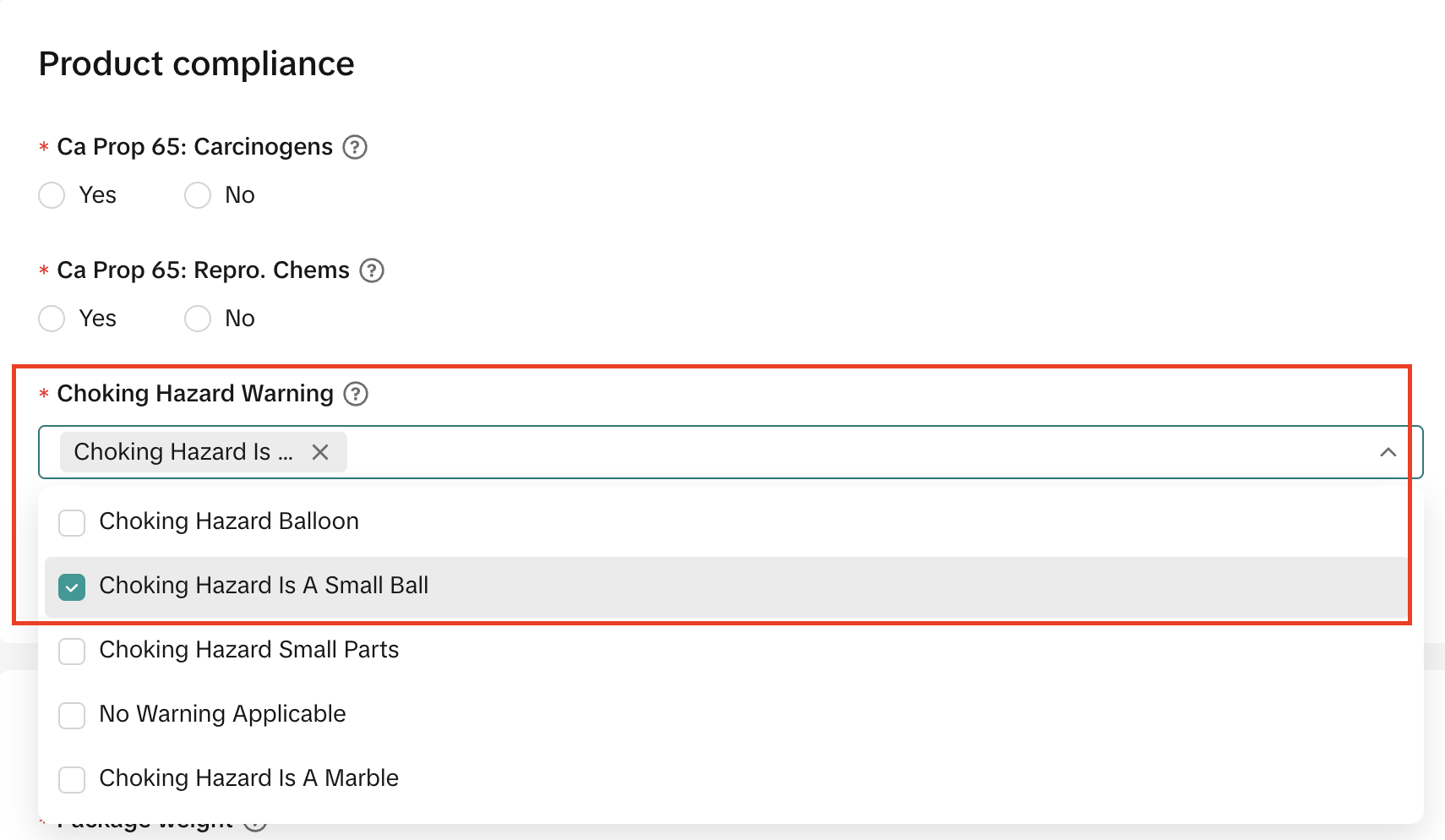Click the Choking Hazard Warning input field
Image resolution: width=1445 pixels, height=840 pixels.
tap(845, 452)
